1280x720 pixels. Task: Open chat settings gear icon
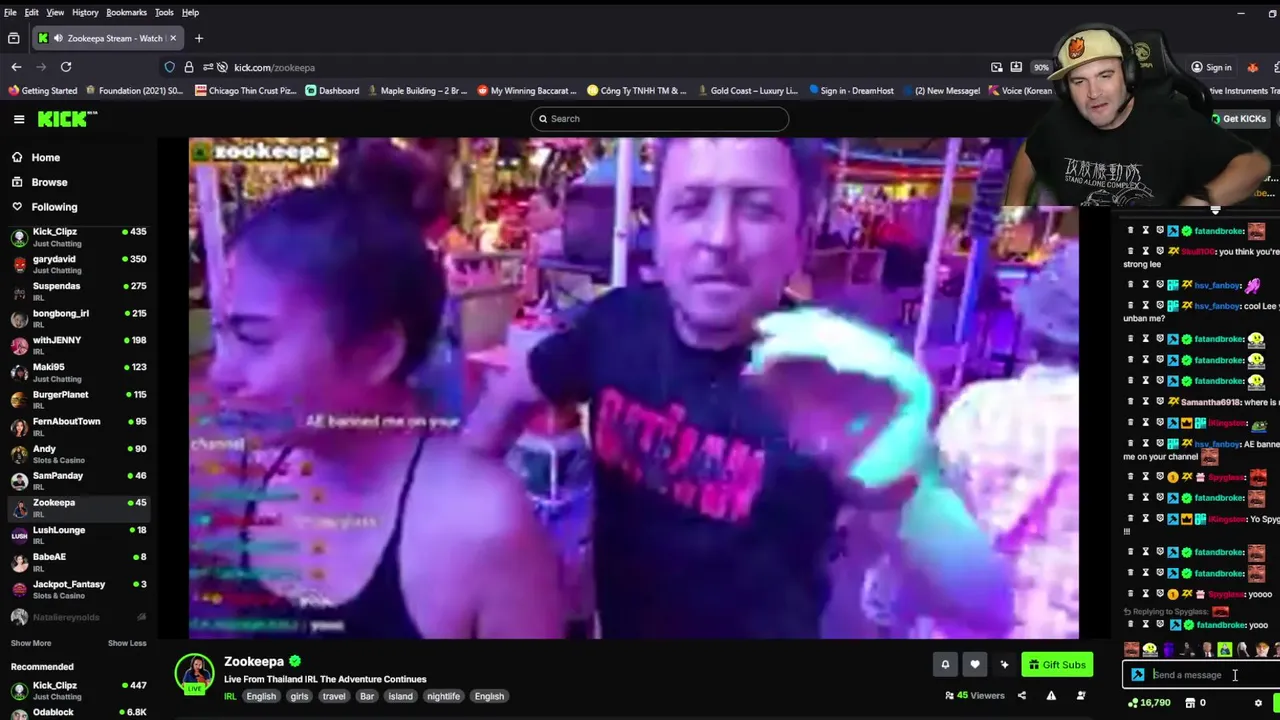click(1258, 703)
